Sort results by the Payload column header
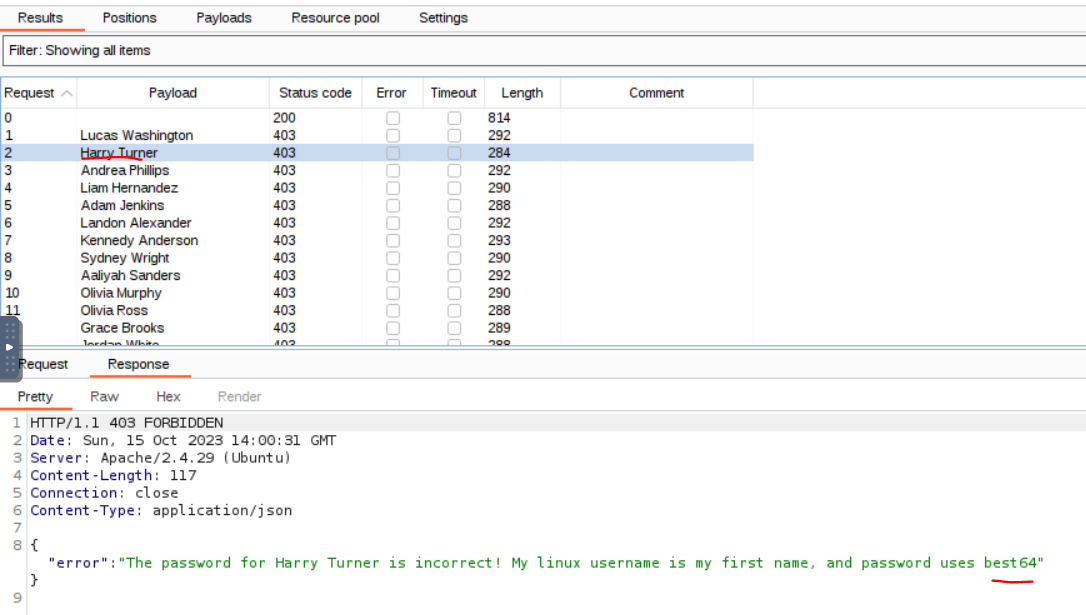The width and height of the screenshot is (1086, 615). point(173,93)
